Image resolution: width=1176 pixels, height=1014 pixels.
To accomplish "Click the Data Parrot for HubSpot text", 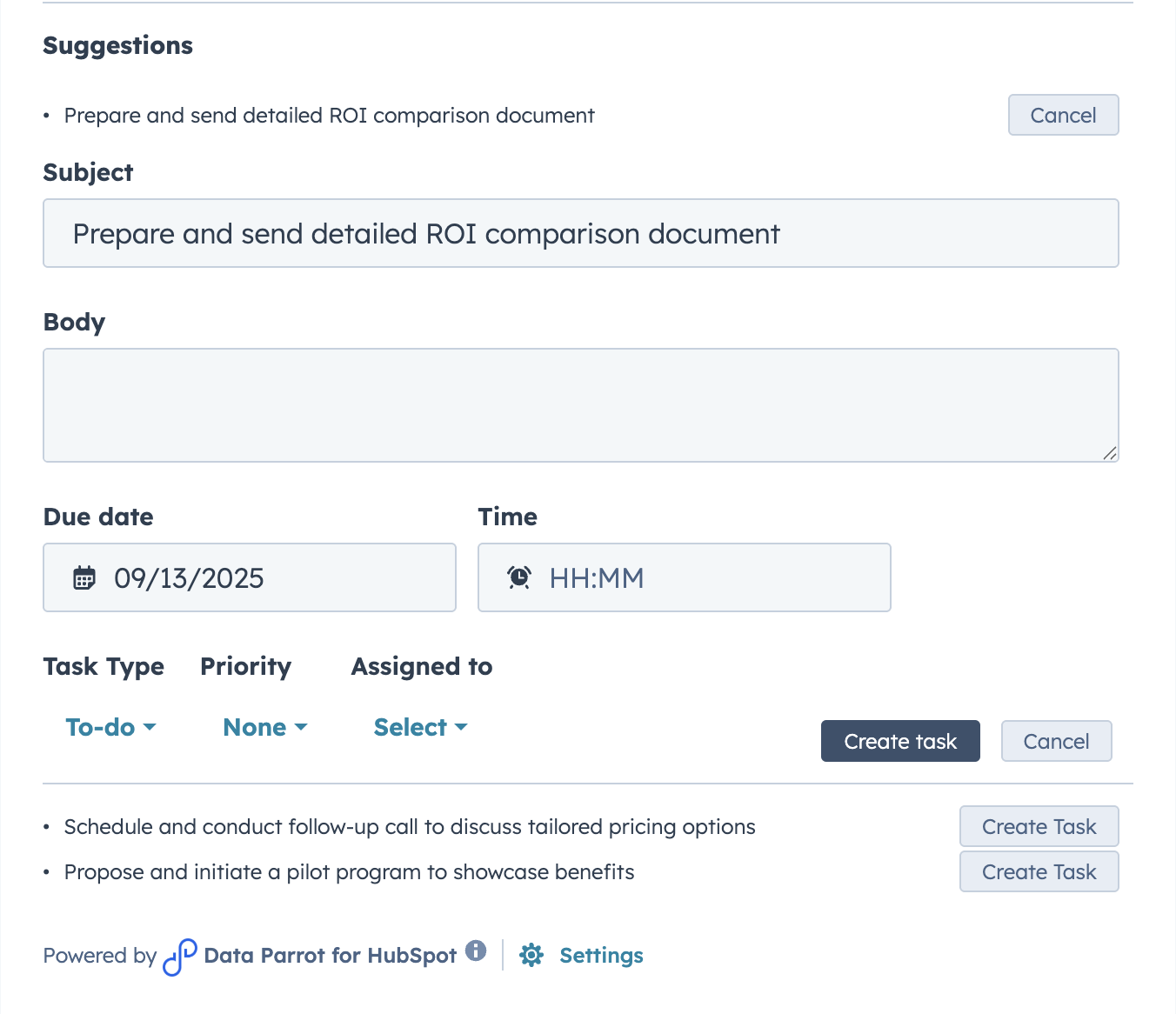I will pyautogui.click(x=330, y=956).
